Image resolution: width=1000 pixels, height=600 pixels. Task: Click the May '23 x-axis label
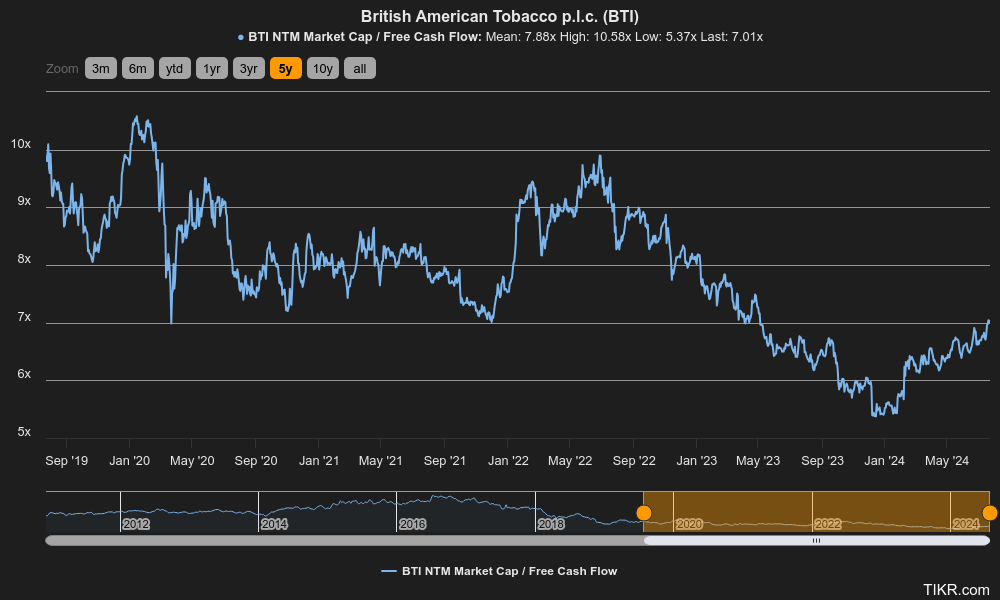758,460
